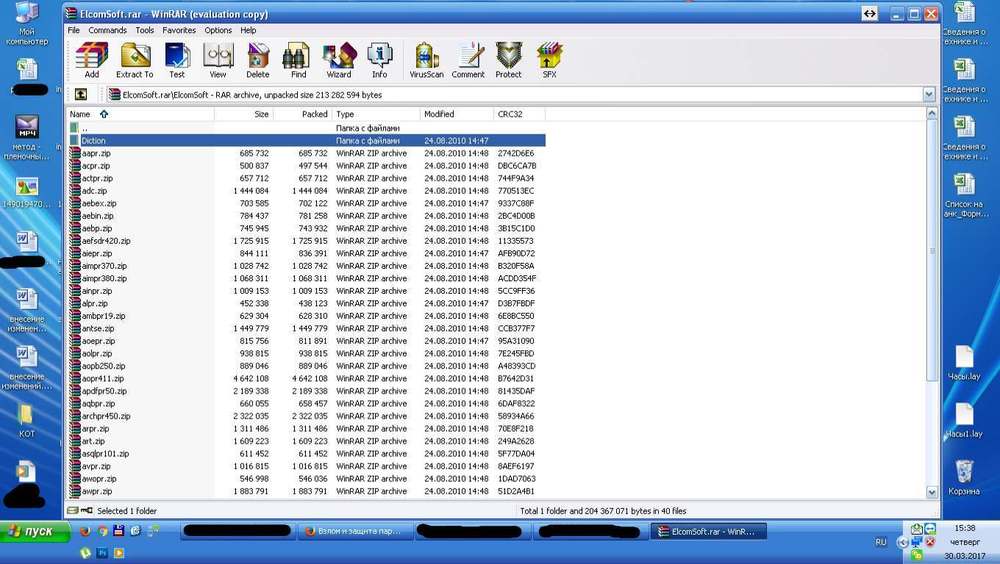Viewport: 1000px width, 564px height.
Task: Open the Favorites menu
Action: pyautogui.click(x=179, y=31)
